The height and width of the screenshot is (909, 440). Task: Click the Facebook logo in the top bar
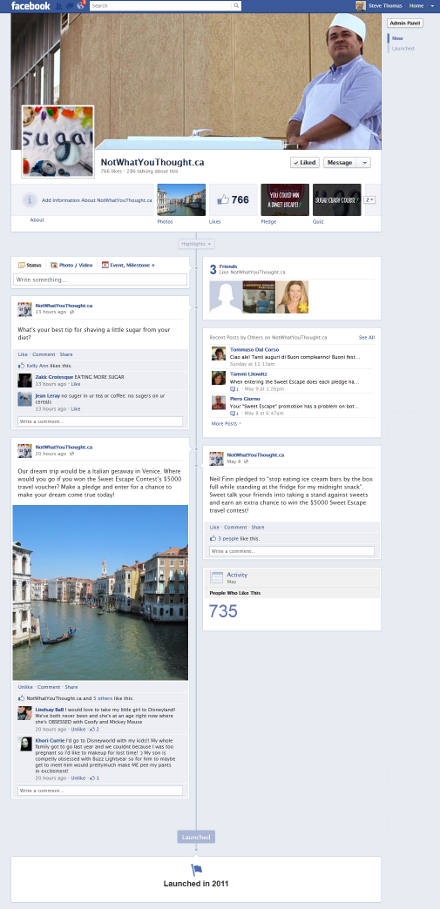[x=31, y=6]
